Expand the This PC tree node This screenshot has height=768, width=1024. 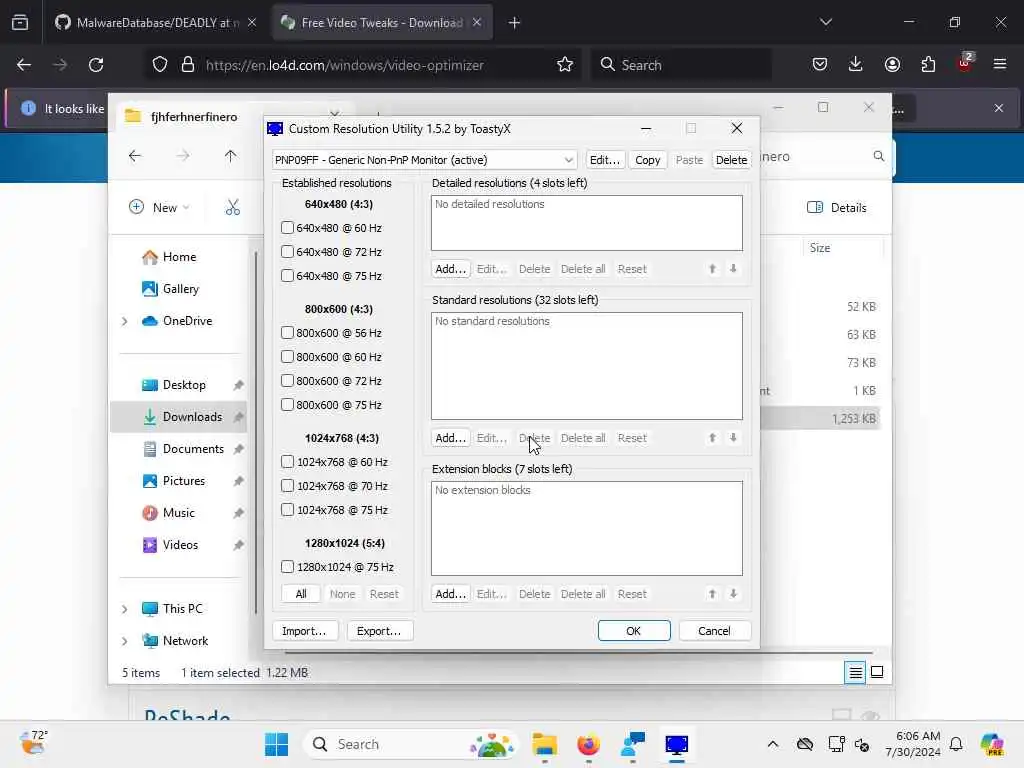point(125,609)
